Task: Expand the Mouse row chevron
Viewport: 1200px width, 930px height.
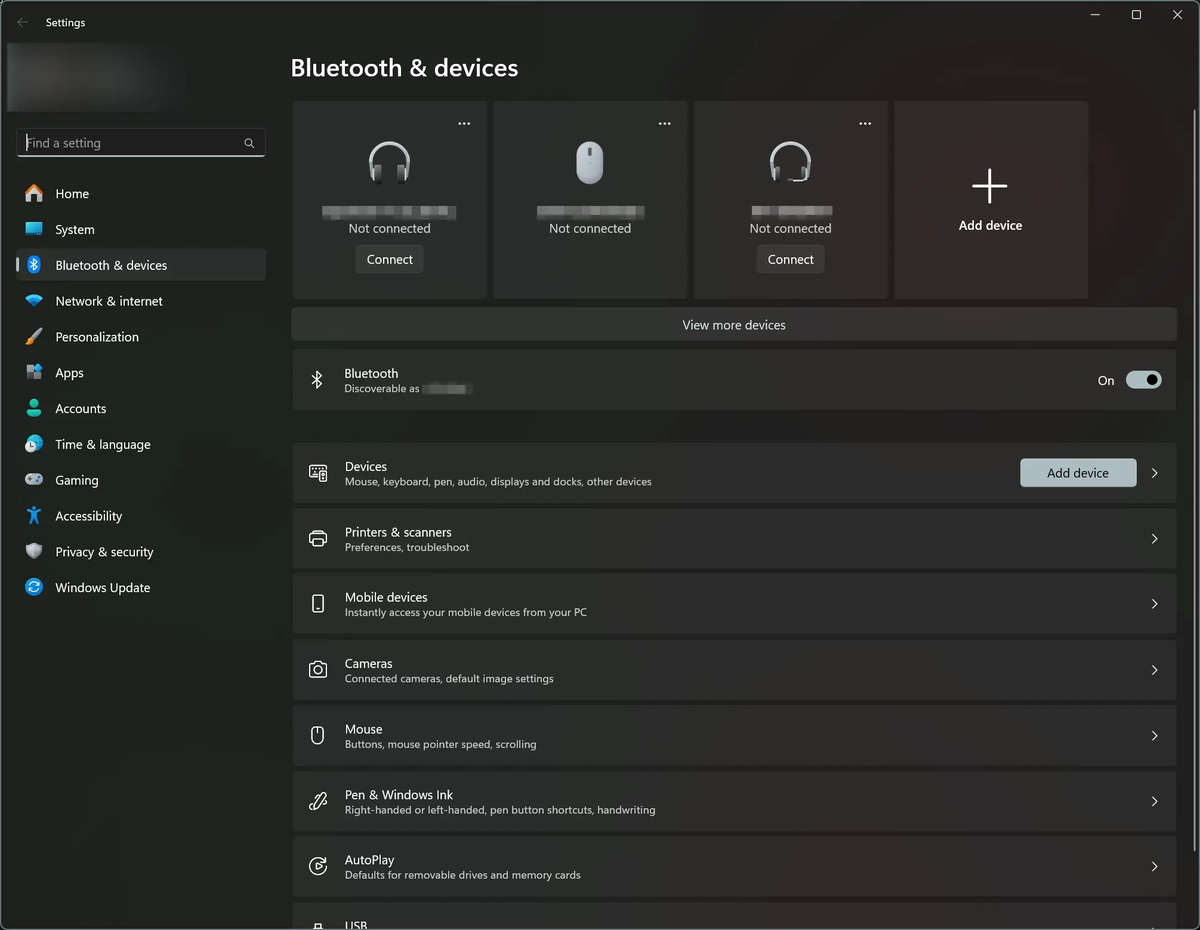Action: pos(1155,736)
